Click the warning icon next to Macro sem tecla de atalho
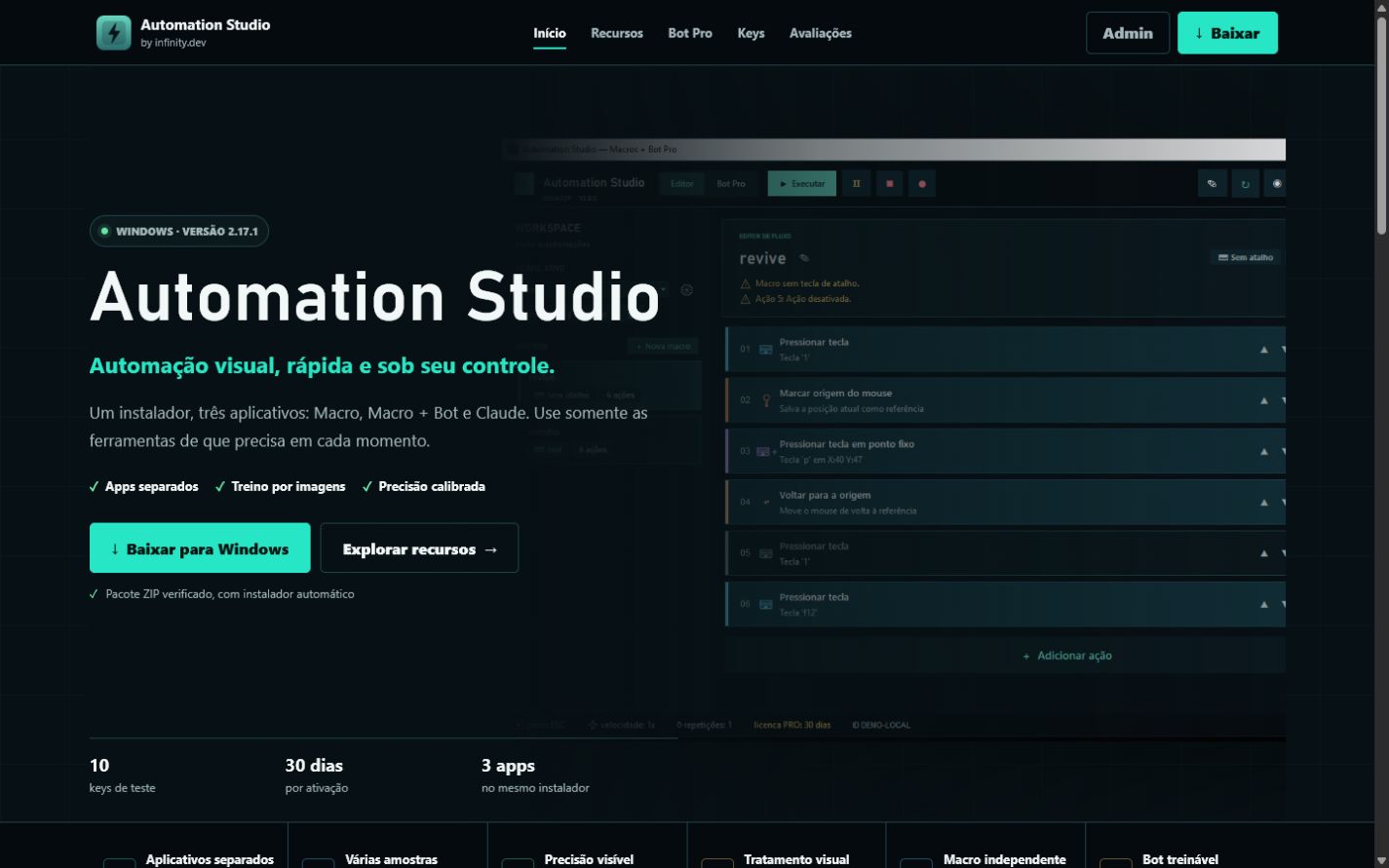The width and height of the screenshot is (1389, 868). pos(746,283)
